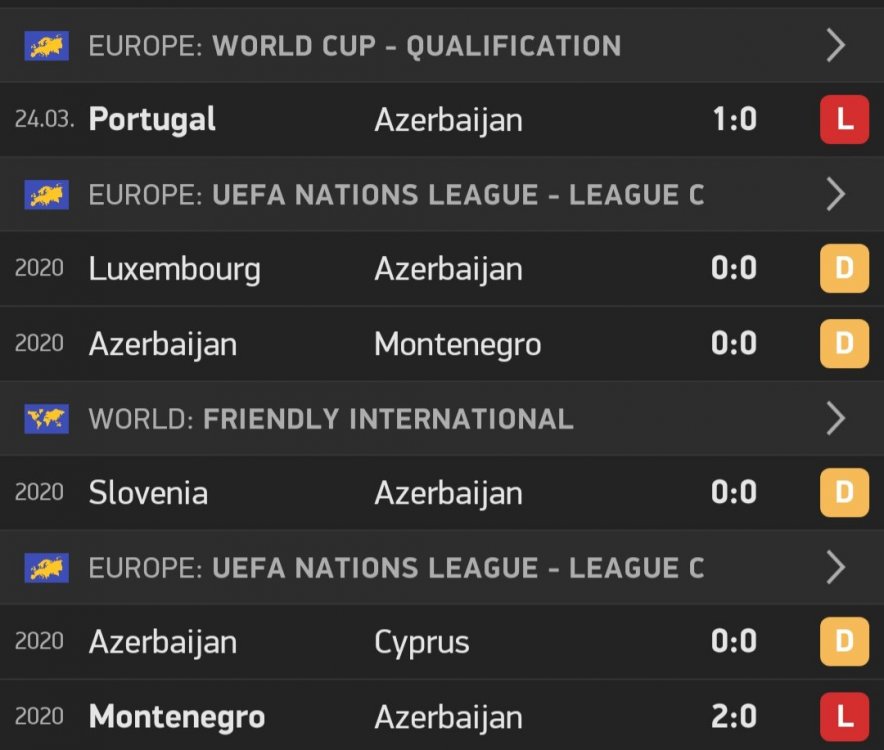Click the Europe flag icon beside World Cup Qualification
Viewport: 884px width, 750px height.
pos(46,46)
